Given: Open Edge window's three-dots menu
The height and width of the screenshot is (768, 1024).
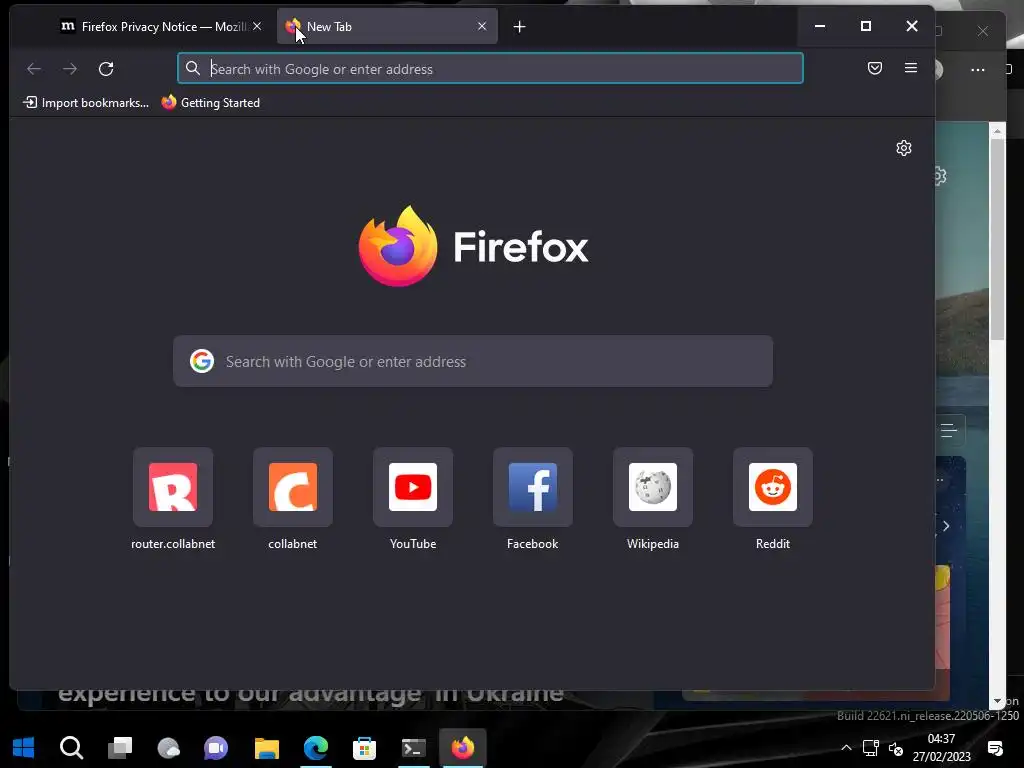Looking at the screenshot, I should 978,69.
